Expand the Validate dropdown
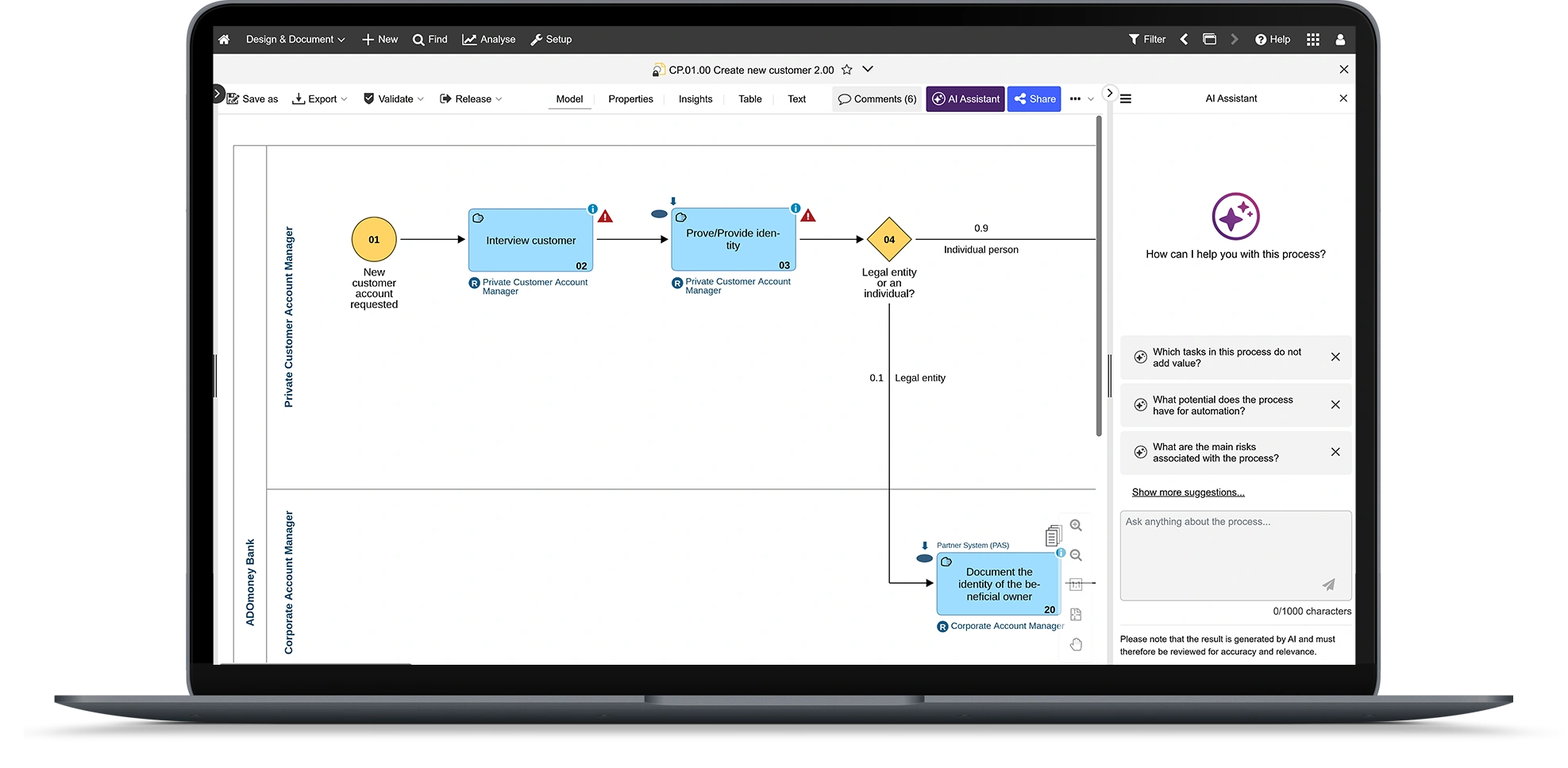Screen dimensions: 1568x768 (394, 99)
